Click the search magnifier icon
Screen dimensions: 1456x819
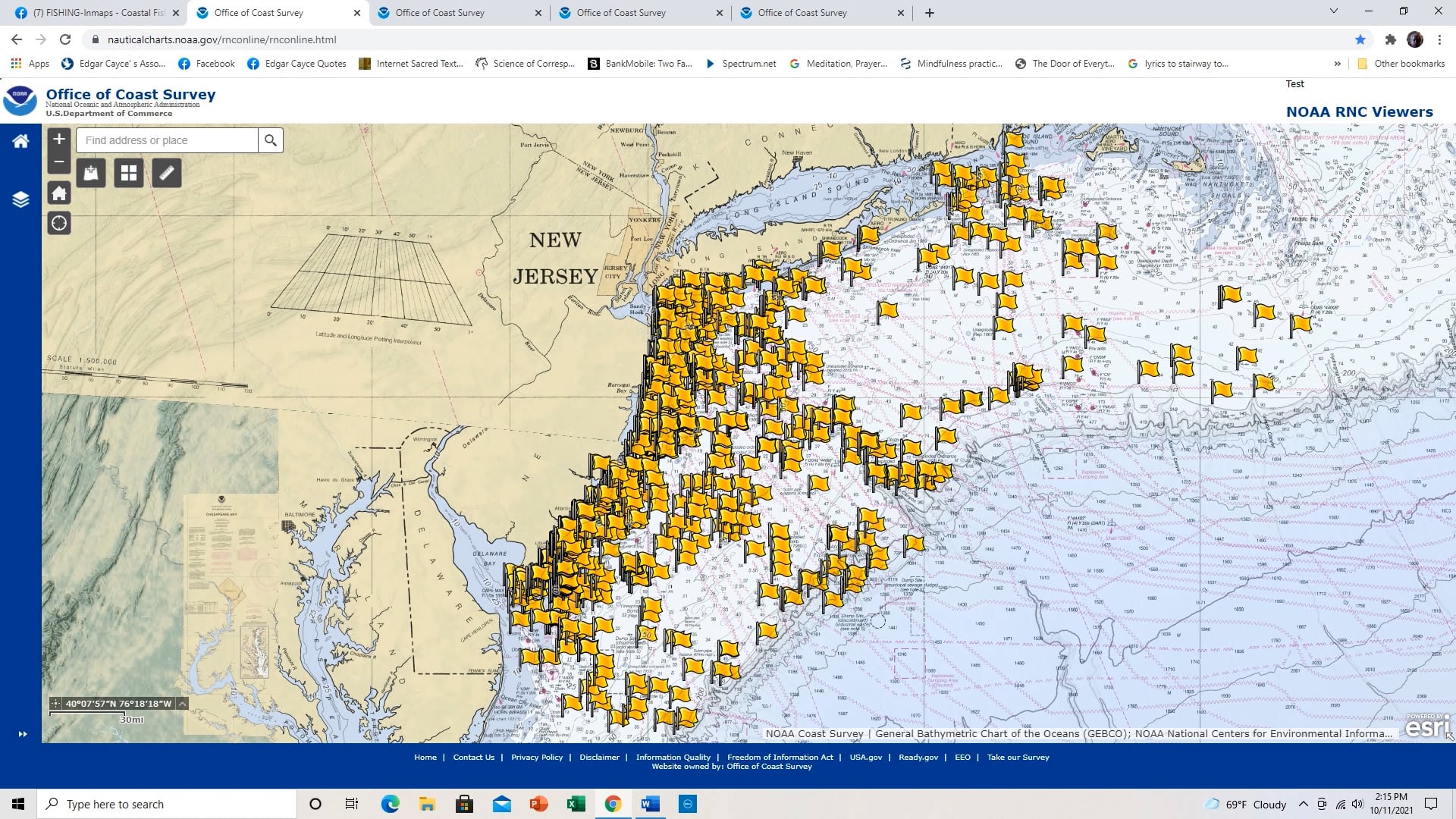coord(271,140)
